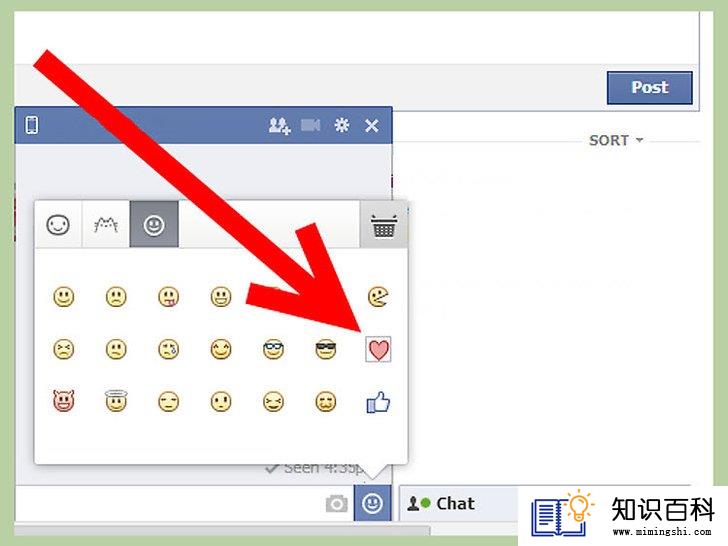Attach a photo with camera icon
728x546 pixels.
pyautogui.click(x=337, y=504)
